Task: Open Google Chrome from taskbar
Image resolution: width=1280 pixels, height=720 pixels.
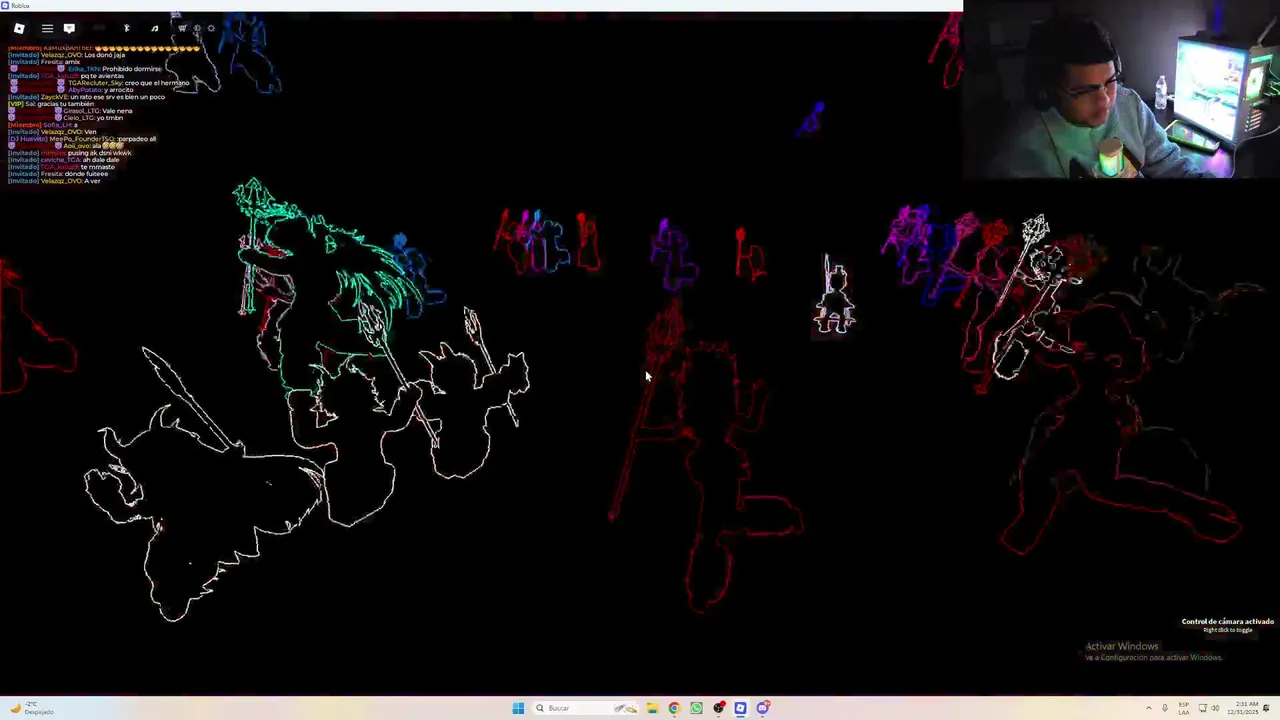Action: tap(674, 708)
